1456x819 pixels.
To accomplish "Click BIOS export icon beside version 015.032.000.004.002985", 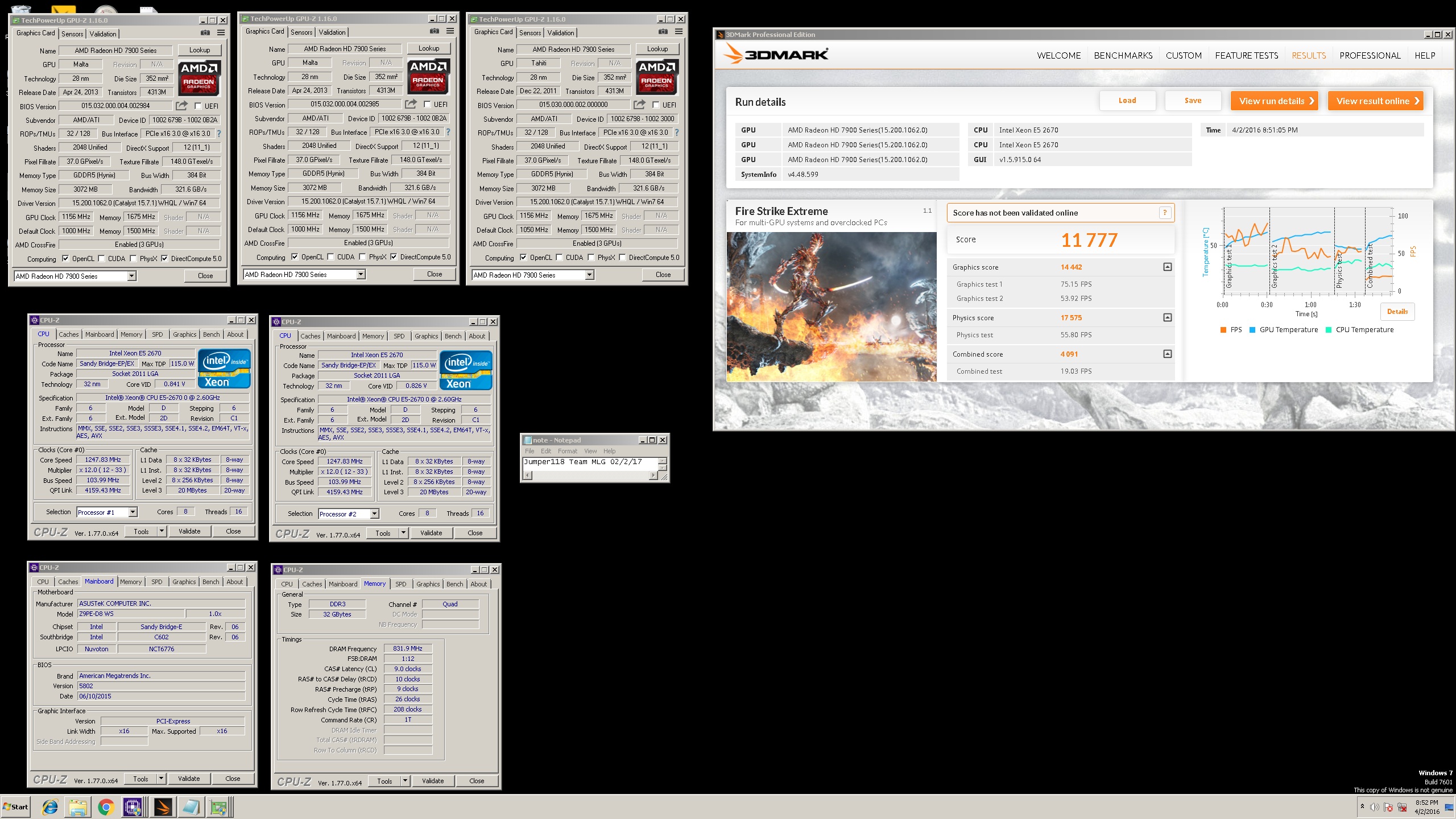I will pos(411,104).
